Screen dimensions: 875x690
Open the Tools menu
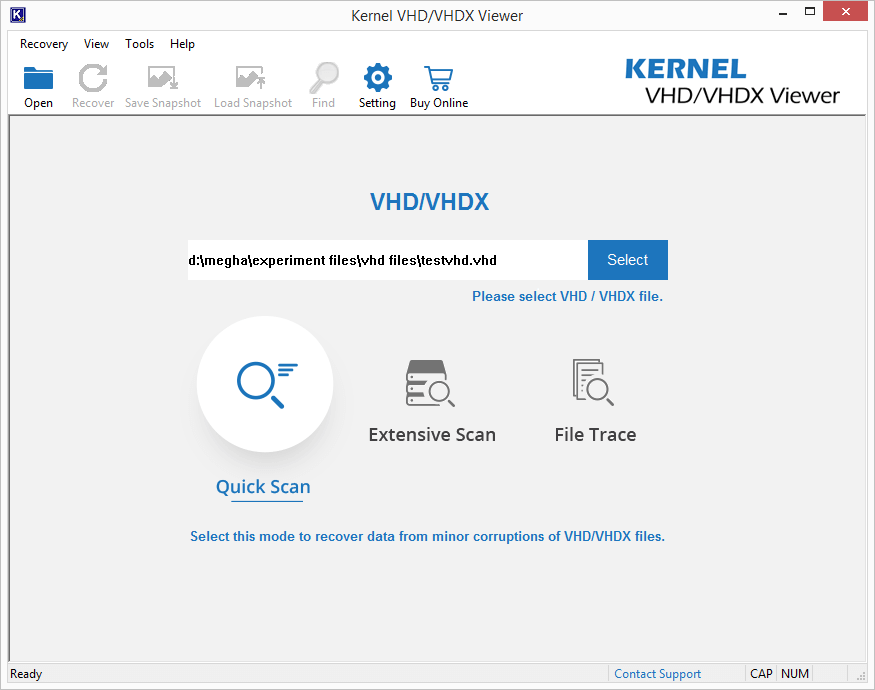(140, 44)
